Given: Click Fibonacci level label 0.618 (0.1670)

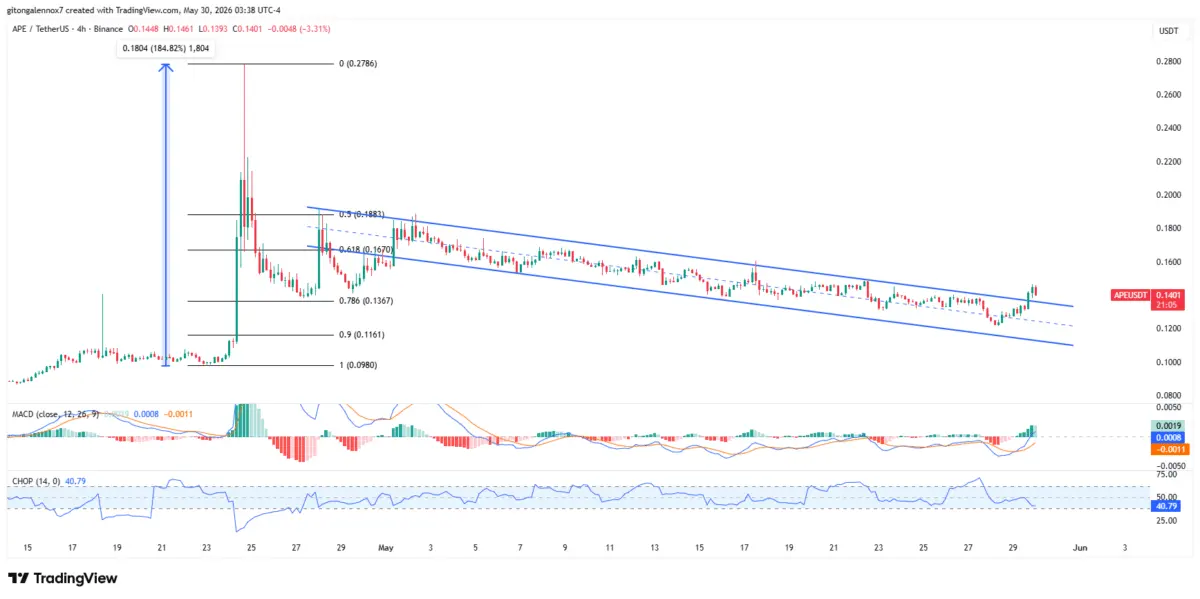Looking at the screenshot, I should [365, 250].
